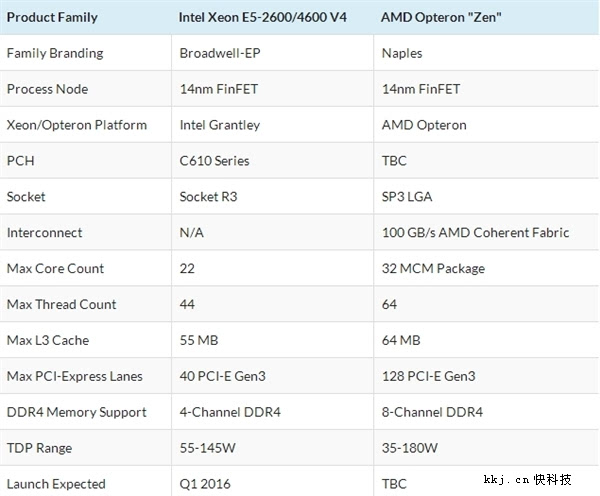Image resolution: width=600 pixels, height=496 pixels.
Task: Select the 55 MB L3 cache cell
Action: tap(198, 341)
